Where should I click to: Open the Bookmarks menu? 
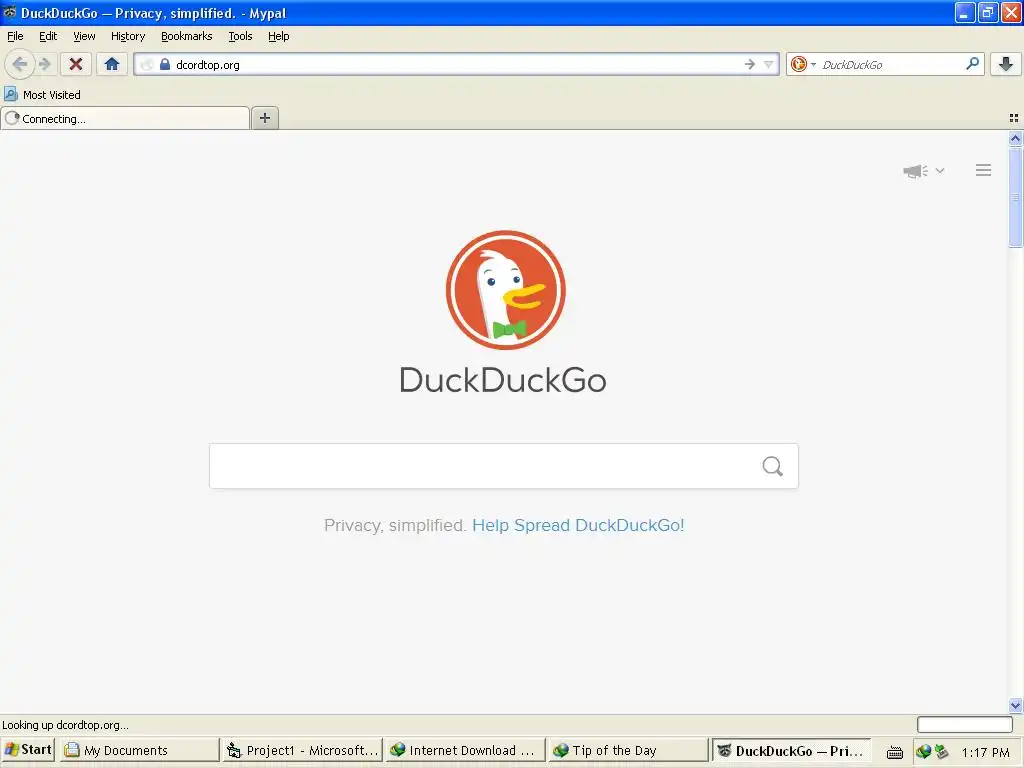[x=186, y=36]
